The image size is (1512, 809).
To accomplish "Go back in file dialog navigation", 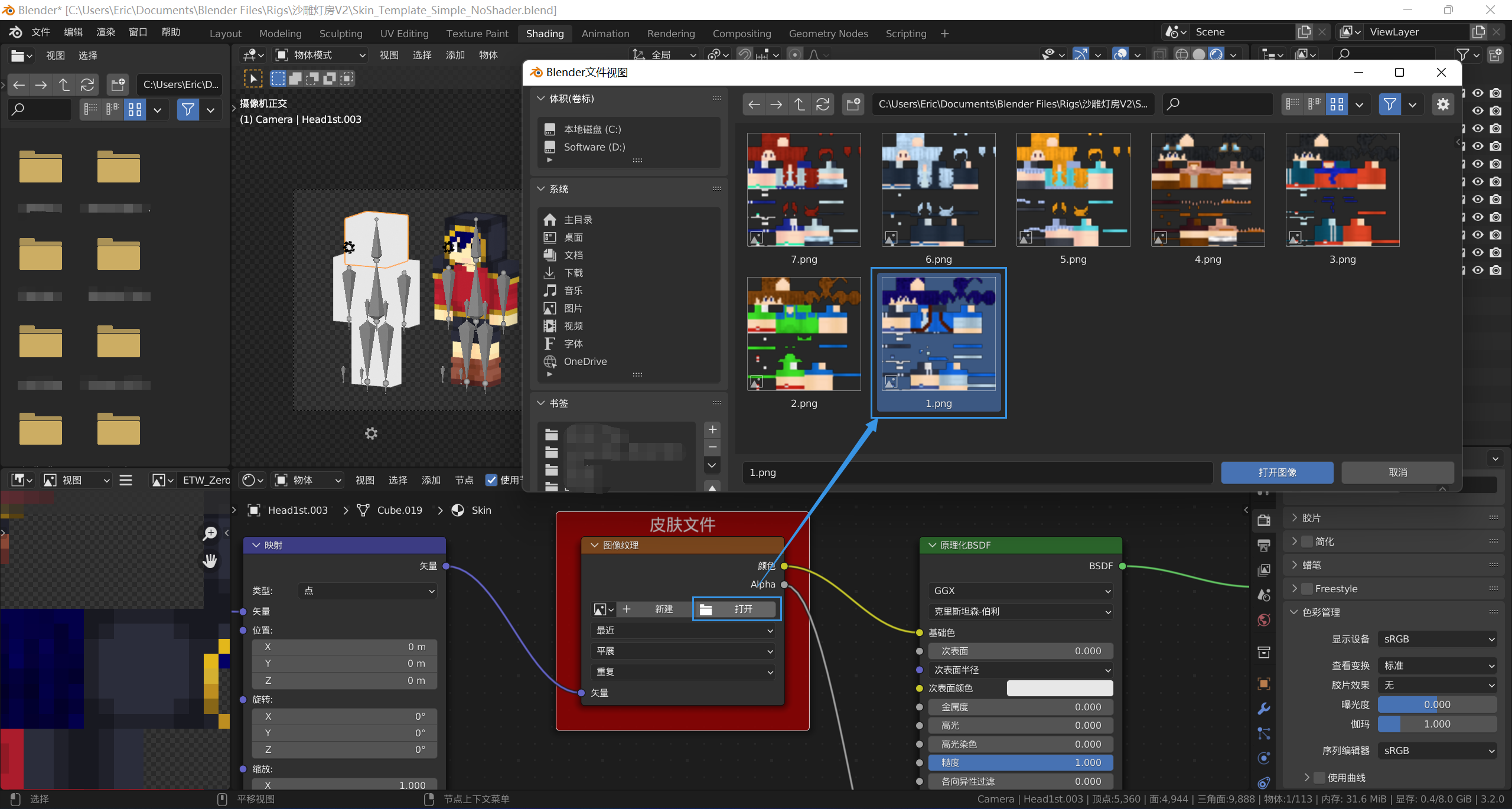I will pos(754,105).
